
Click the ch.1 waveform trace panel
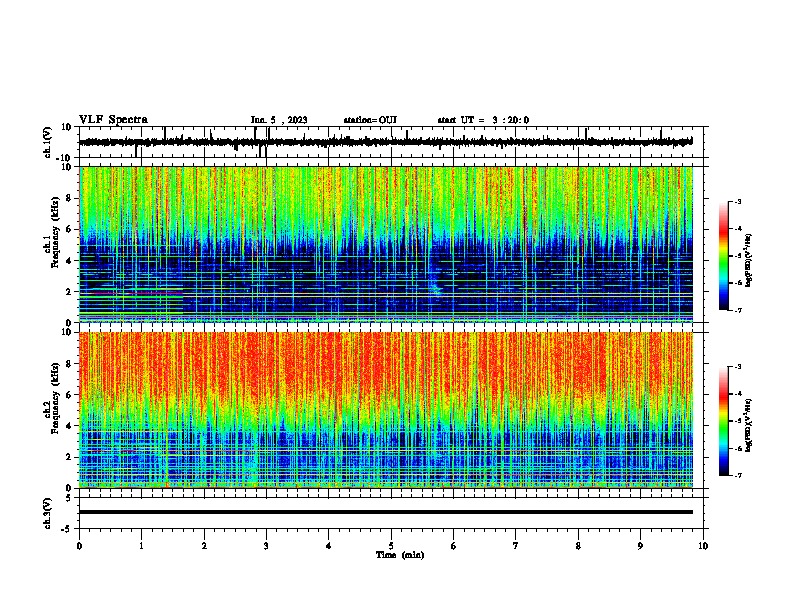coord(393,142)
